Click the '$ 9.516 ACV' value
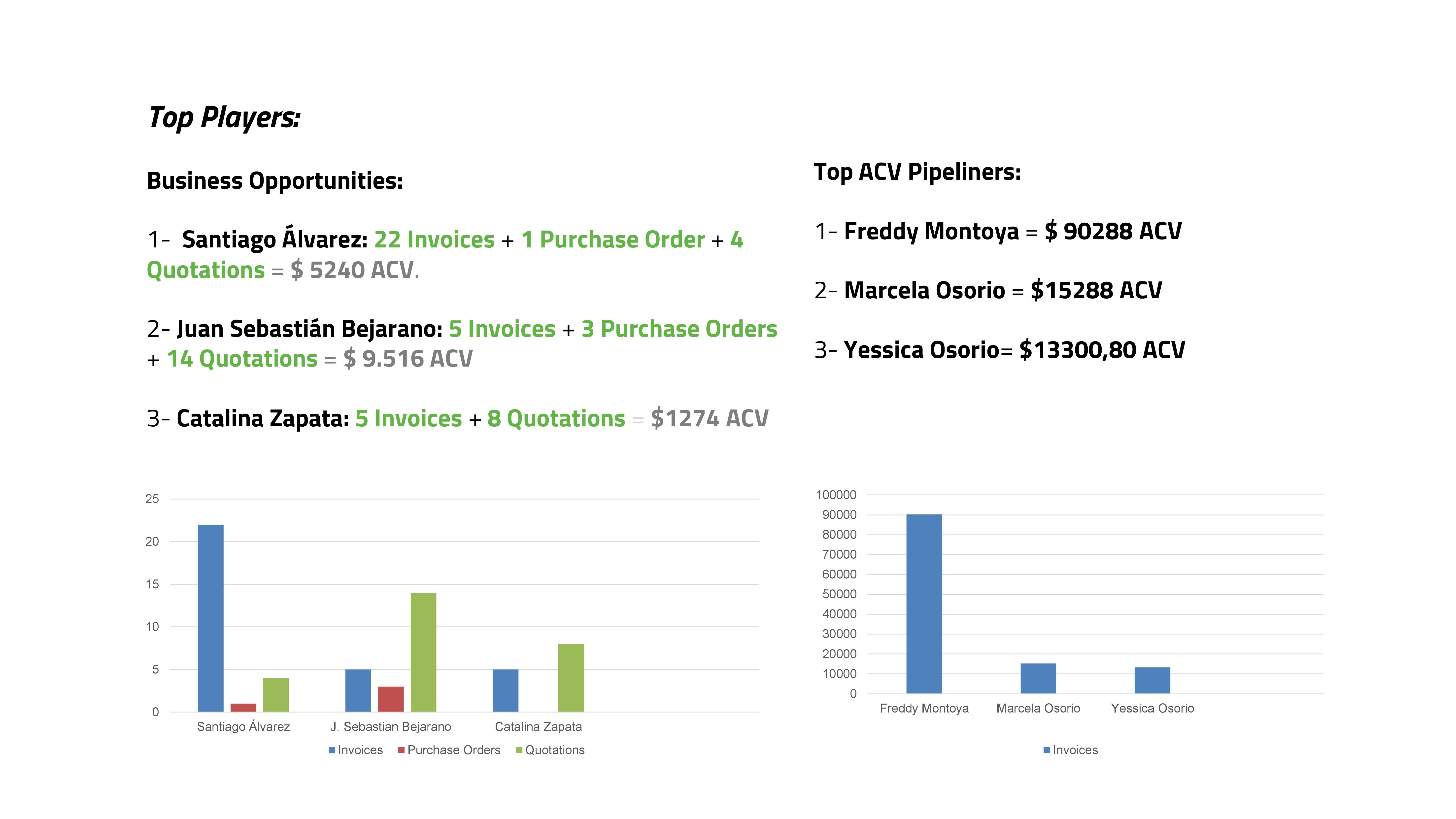Screen dimensions: 1456x819 tap(408, 359)
